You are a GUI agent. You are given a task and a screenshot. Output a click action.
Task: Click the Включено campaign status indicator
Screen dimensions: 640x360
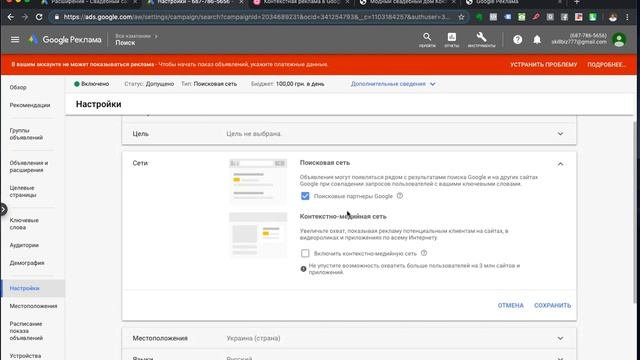pyautogui.click(x=91, y=84)
